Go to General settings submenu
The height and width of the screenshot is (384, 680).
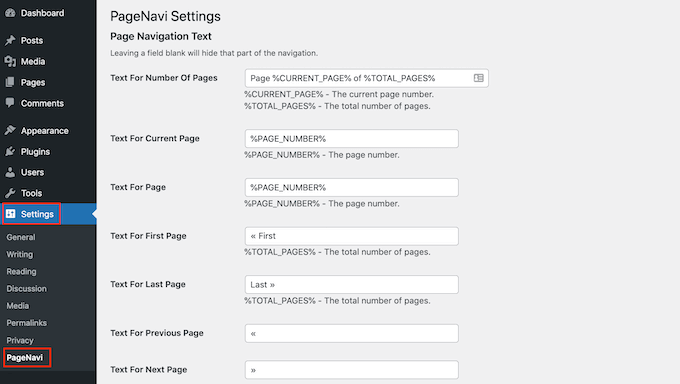point(21,237)
